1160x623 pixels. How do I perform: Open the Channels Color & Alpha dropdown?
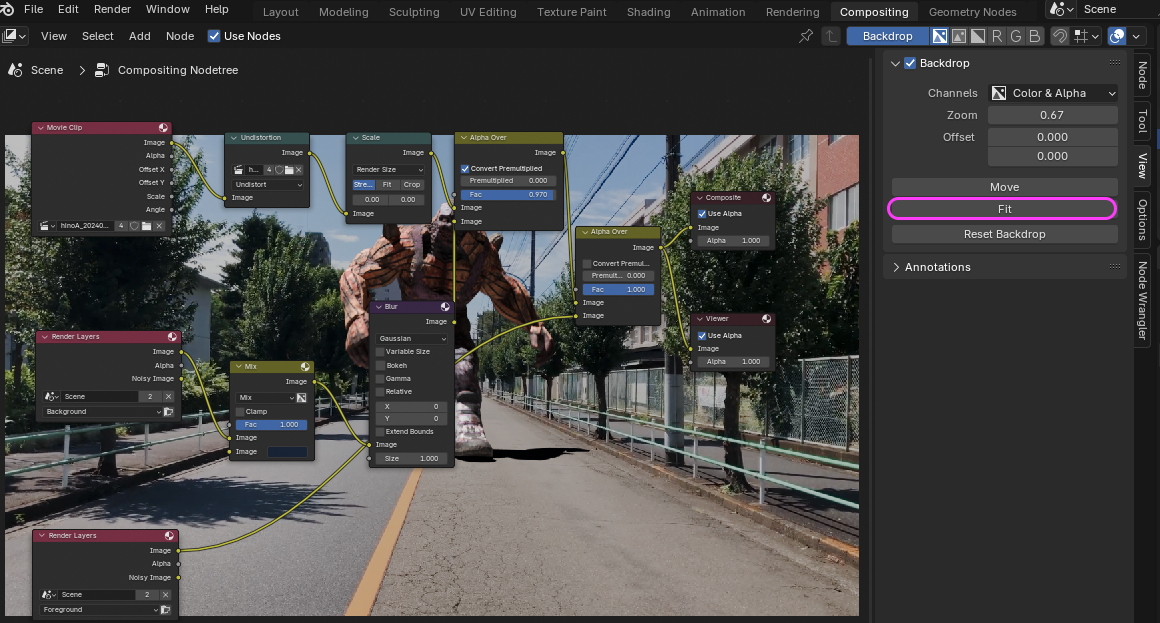tap(1053, 93)
